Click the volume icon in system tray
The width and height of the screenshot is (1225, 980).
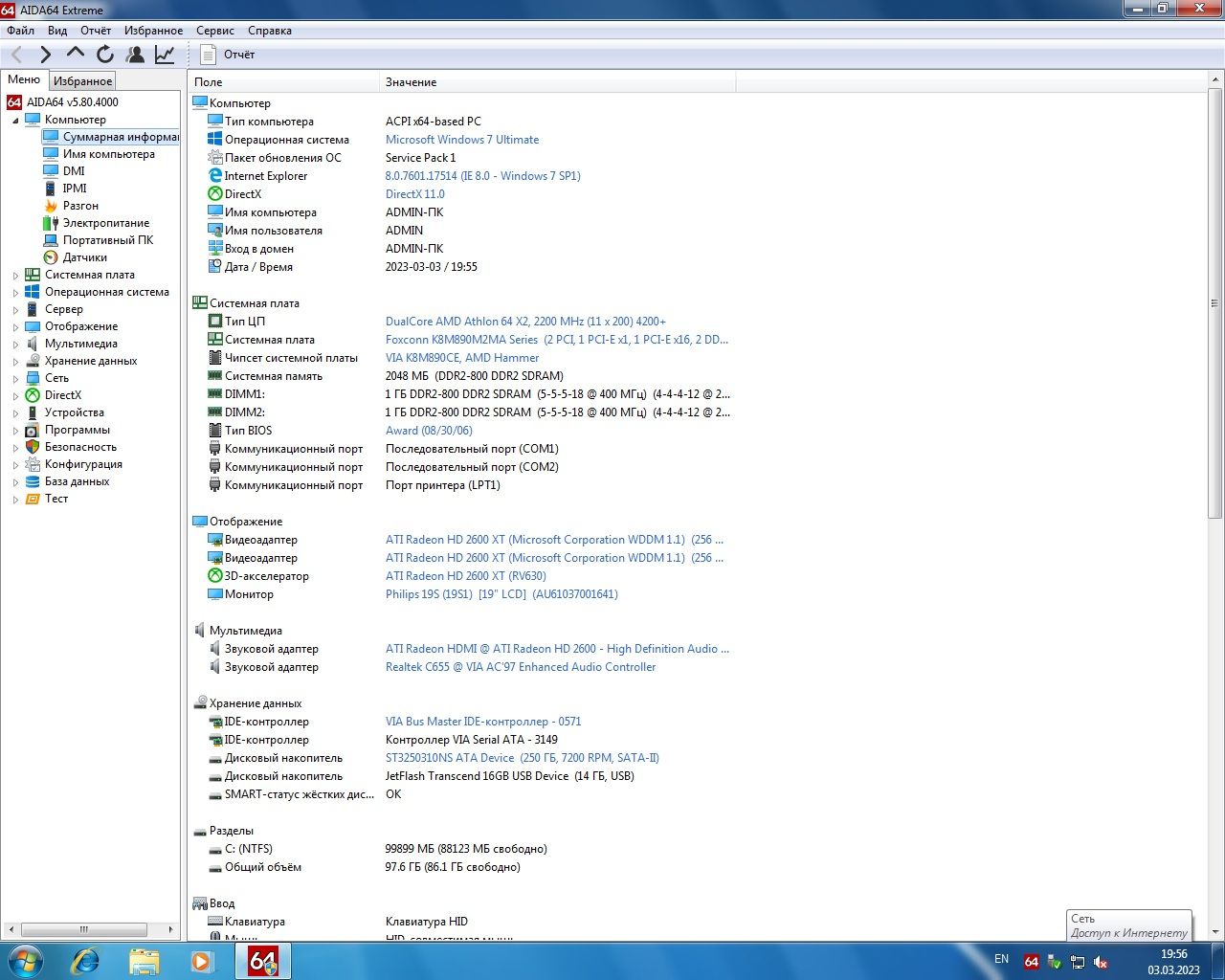click(1101, 962)
